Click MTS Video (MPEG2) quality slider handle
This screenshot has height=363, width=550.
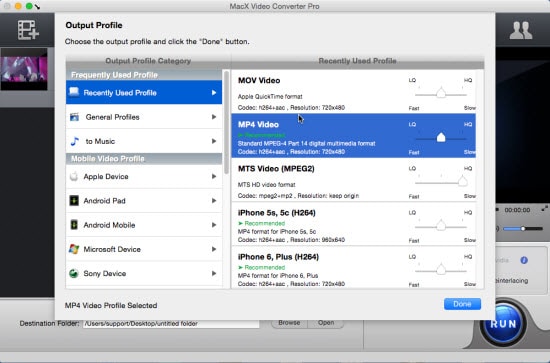(462, 181)
